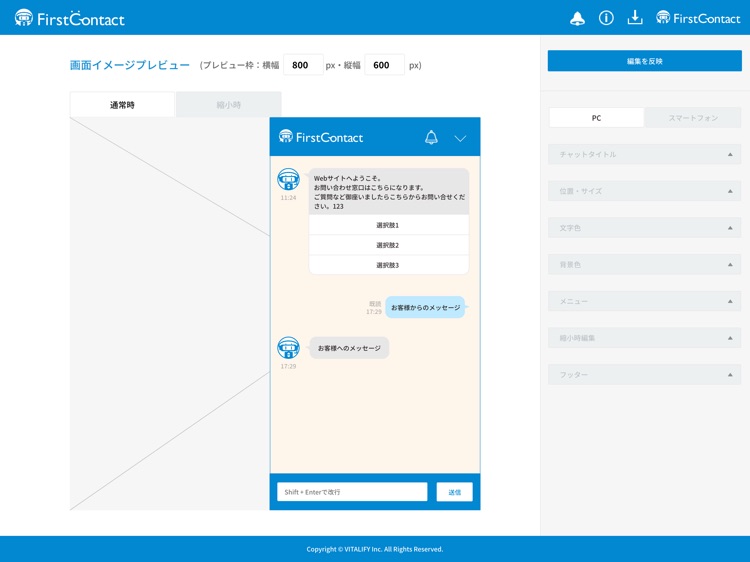Expand the チャットタイトル section
Screen dimensions: 750x562
[x=644, y=154]
